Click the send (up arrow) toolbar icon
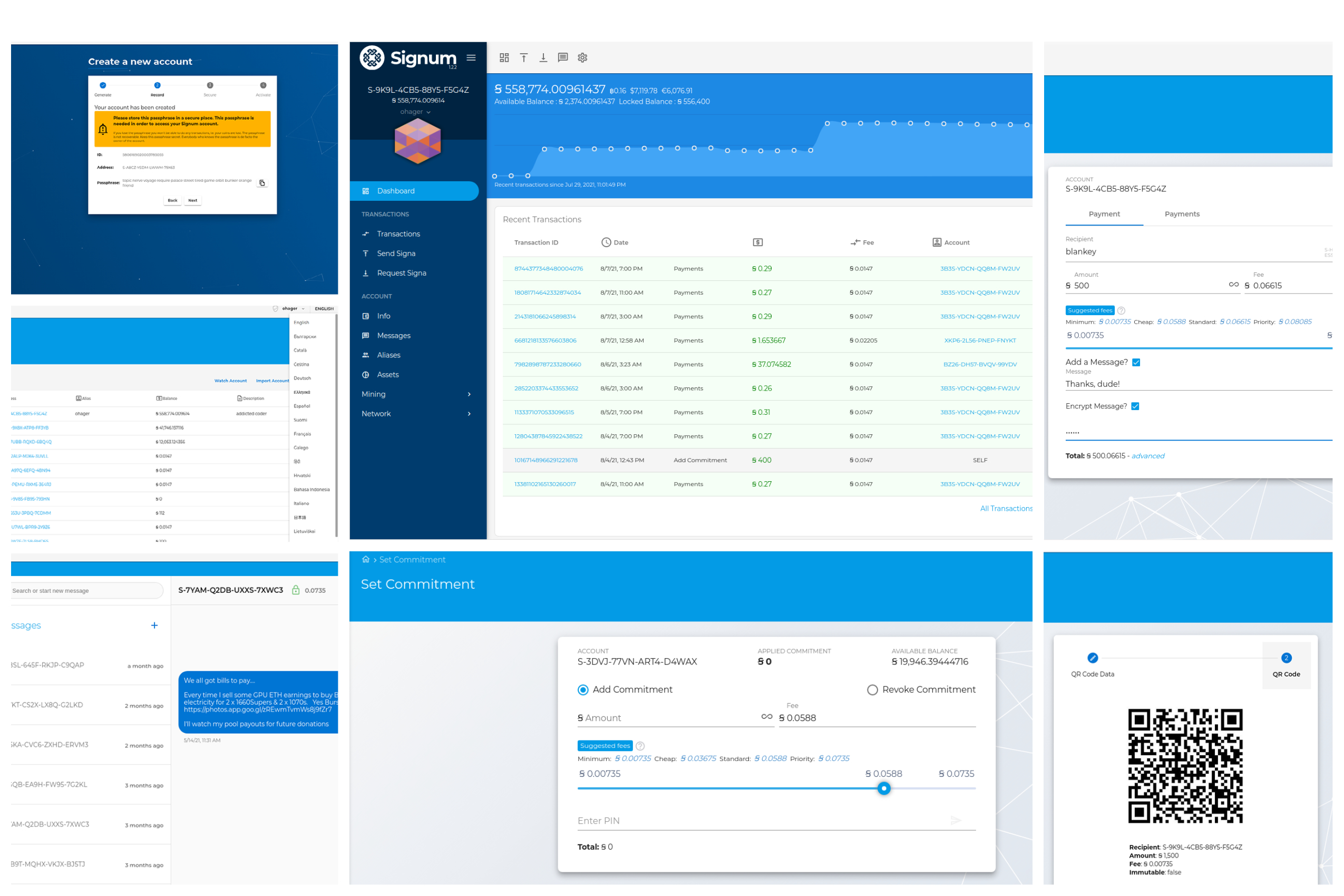The width and height of the screenshot is (1344, 896). tap(523, 58)
